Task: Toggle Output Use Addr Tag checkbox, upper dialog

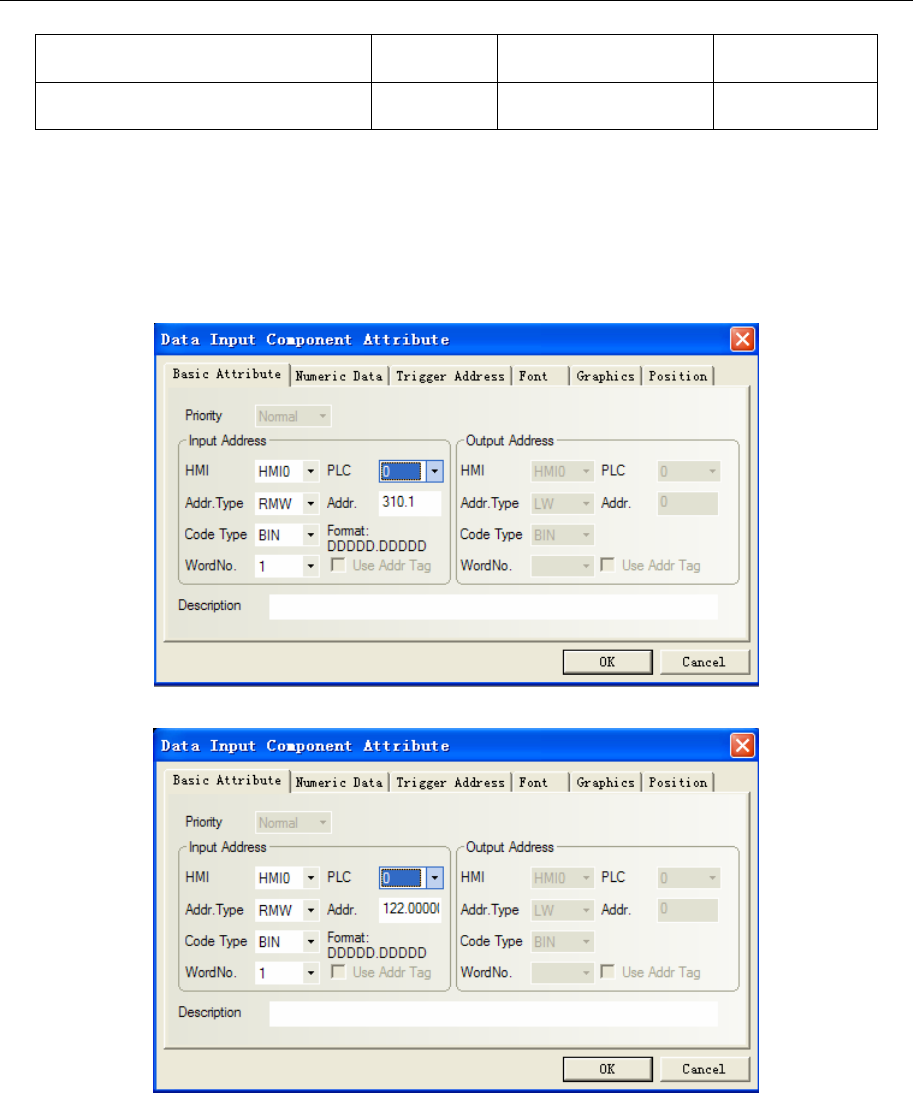Action: coord(608,565)
